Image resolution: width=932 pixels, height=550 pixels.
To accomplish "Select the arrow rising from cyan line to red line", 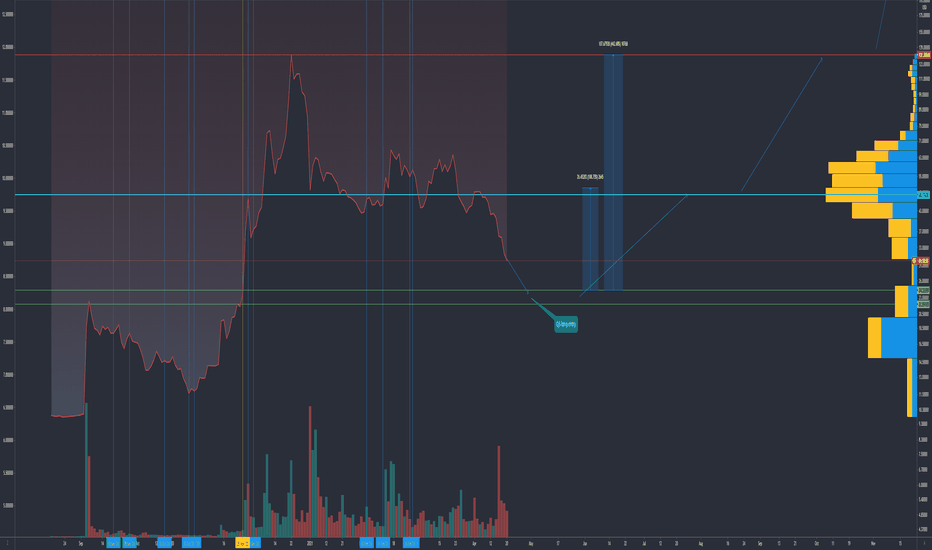I will (x=782, y=124).
